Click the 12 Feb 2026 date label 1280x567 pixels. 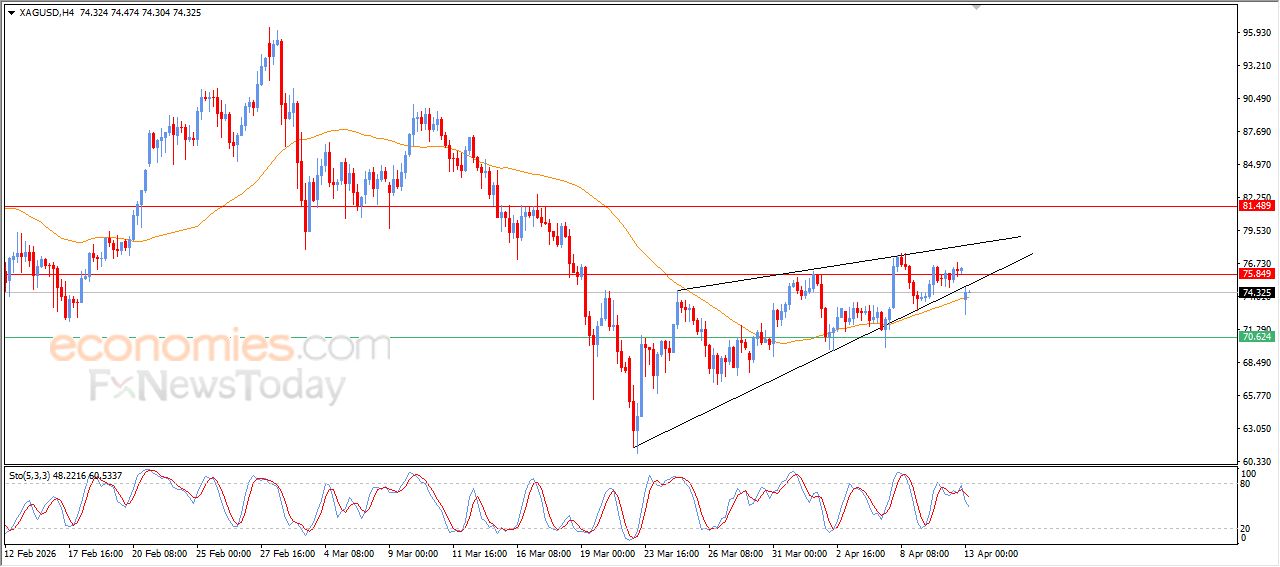coord(32,552)
